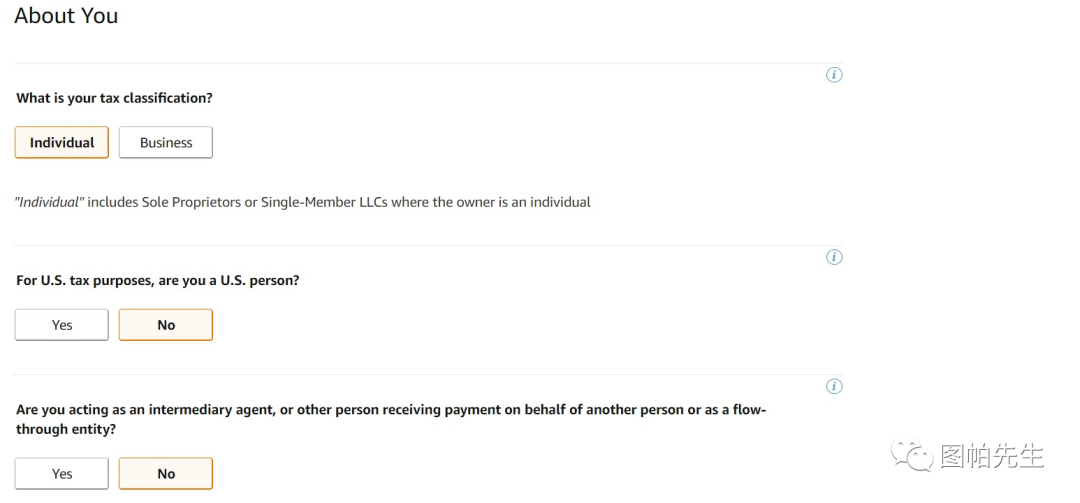The image size is (1080, 503).
Task: Click "where the owner is an individual" text
Action: coord(511,202)
